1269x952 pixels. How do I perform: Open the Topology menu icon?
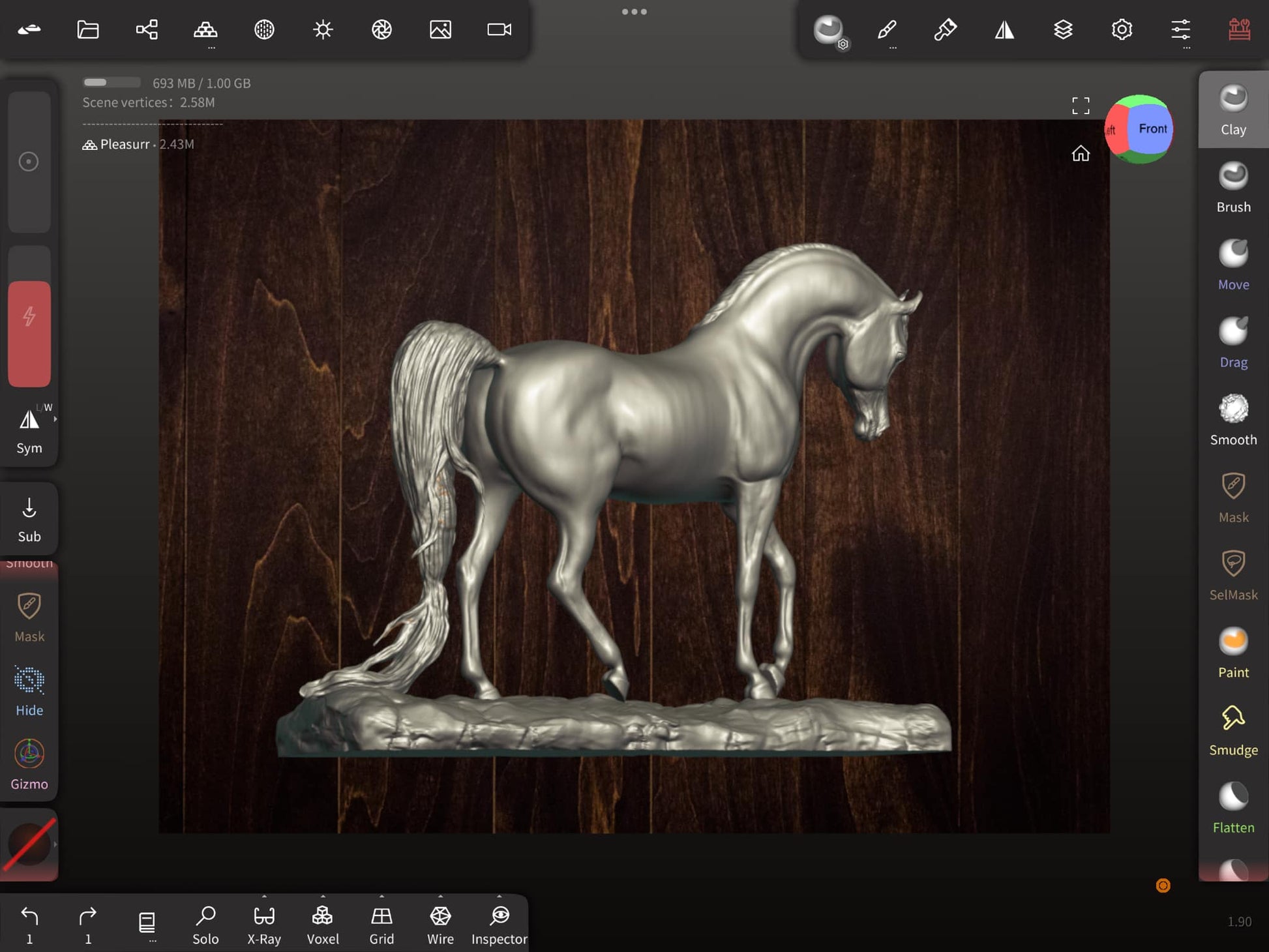[x=205, y=30]
